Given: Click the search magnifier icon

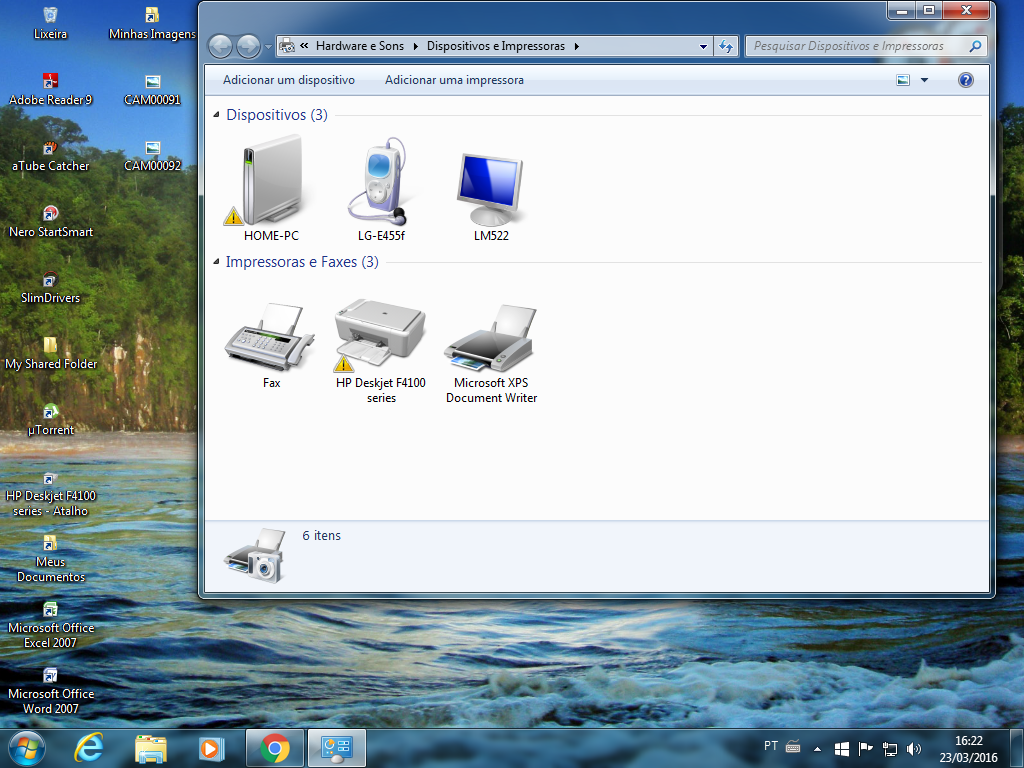Looking at the screenshot, I should point(975,46).
